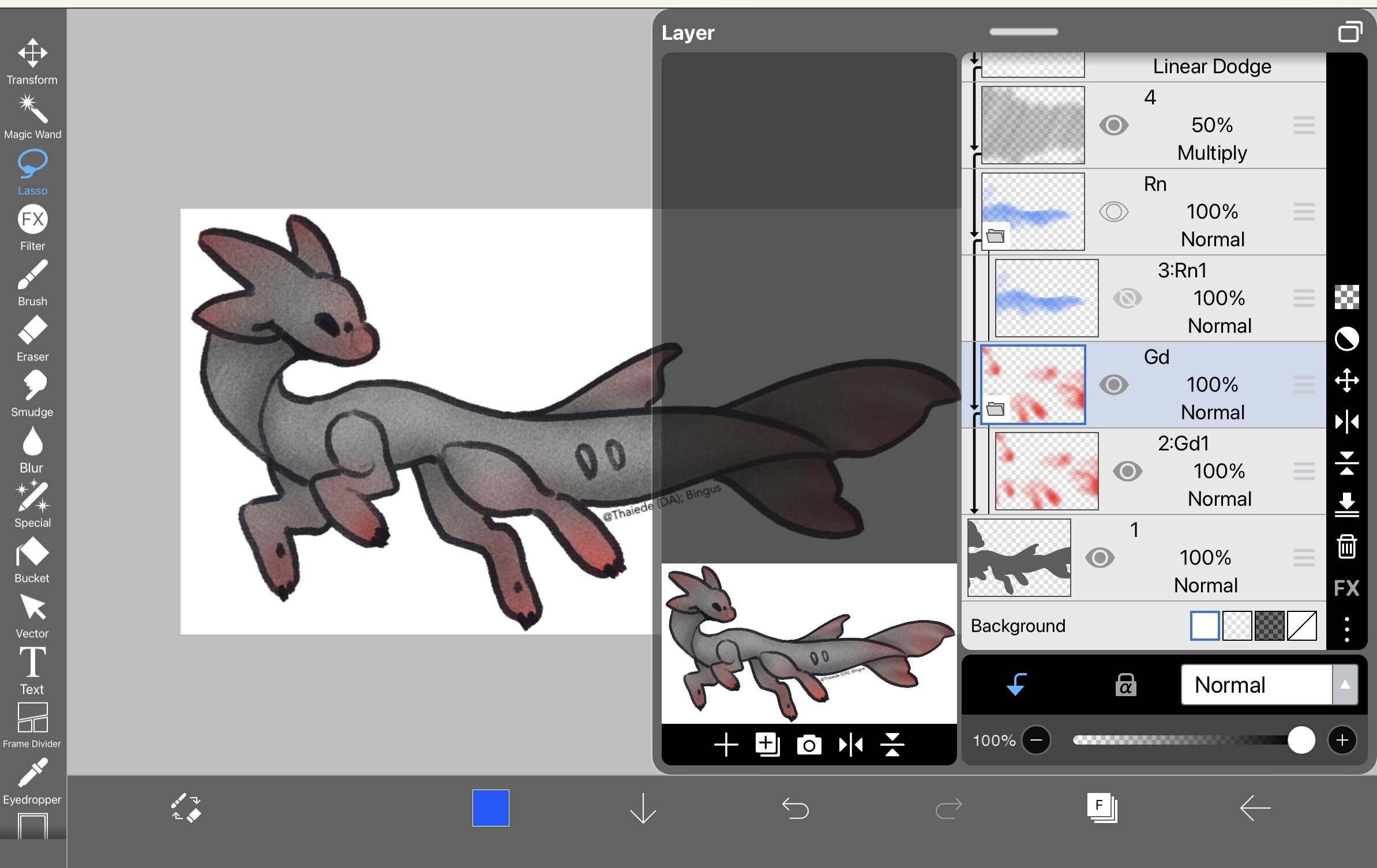Screen dimensions: 1377x868
Task: Select the Eyedropper tool
Action: 32,781
